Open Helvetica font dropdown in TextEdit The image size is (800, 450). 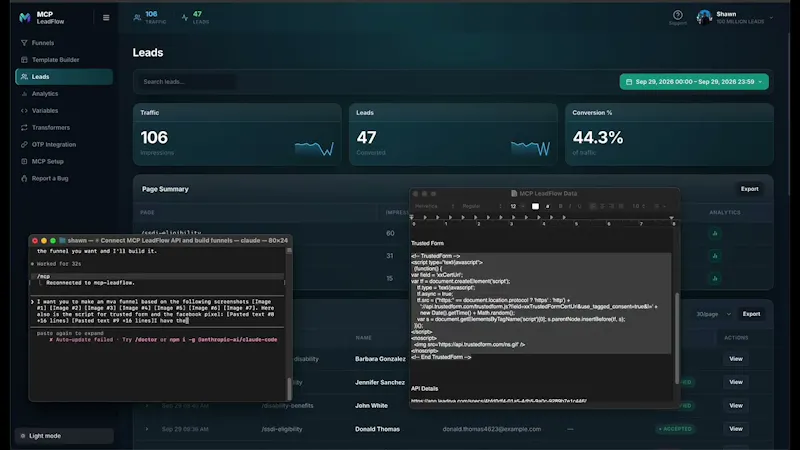434,206
